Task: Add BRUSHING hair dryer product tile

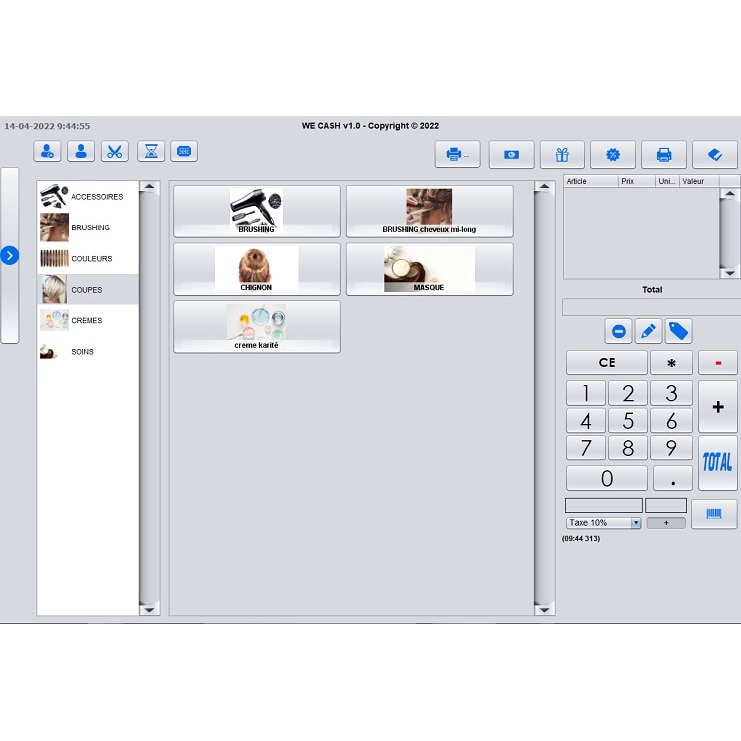Action: [x=257, y=211]
